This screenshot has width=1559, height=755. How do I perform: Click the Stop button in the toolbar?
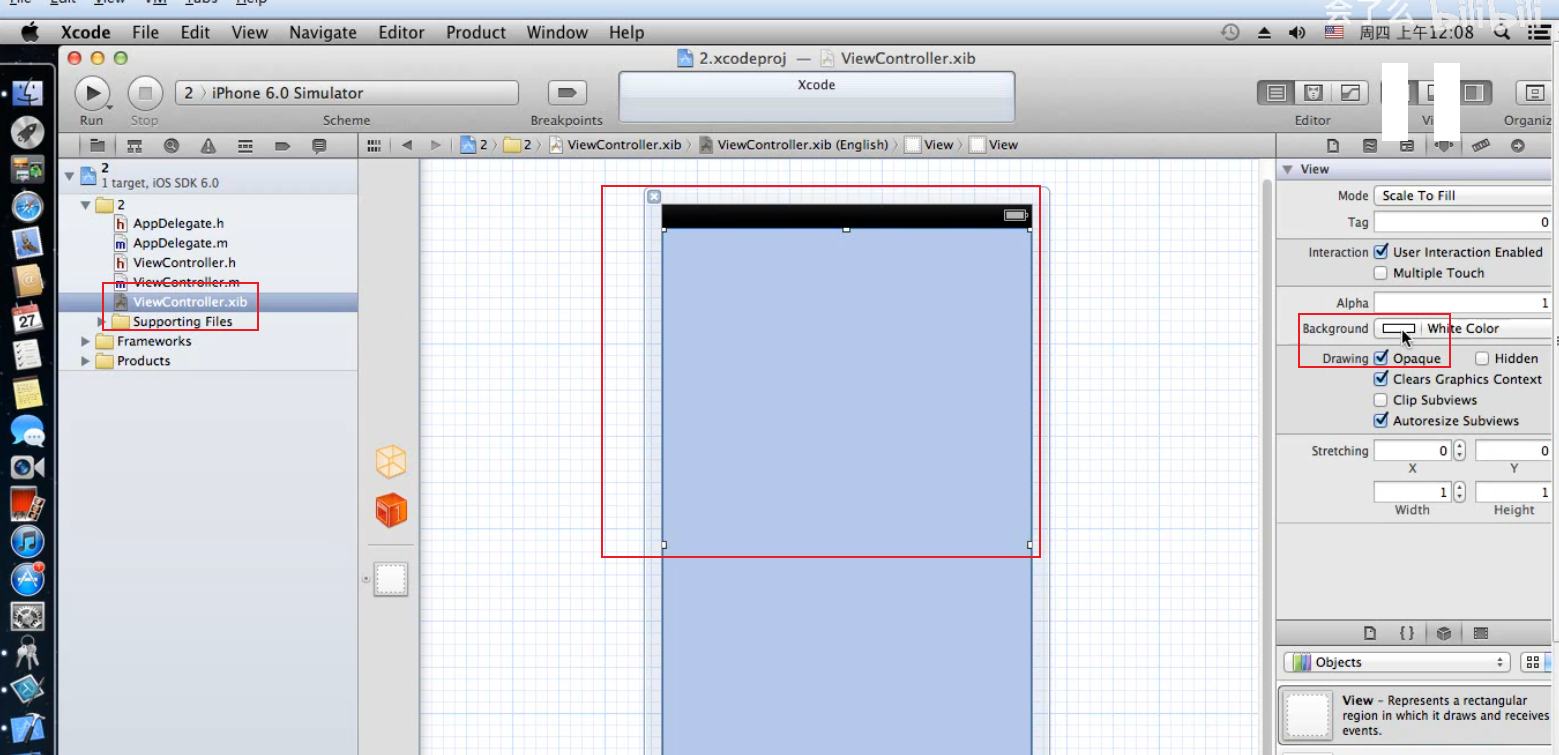[x=145, y=93]
